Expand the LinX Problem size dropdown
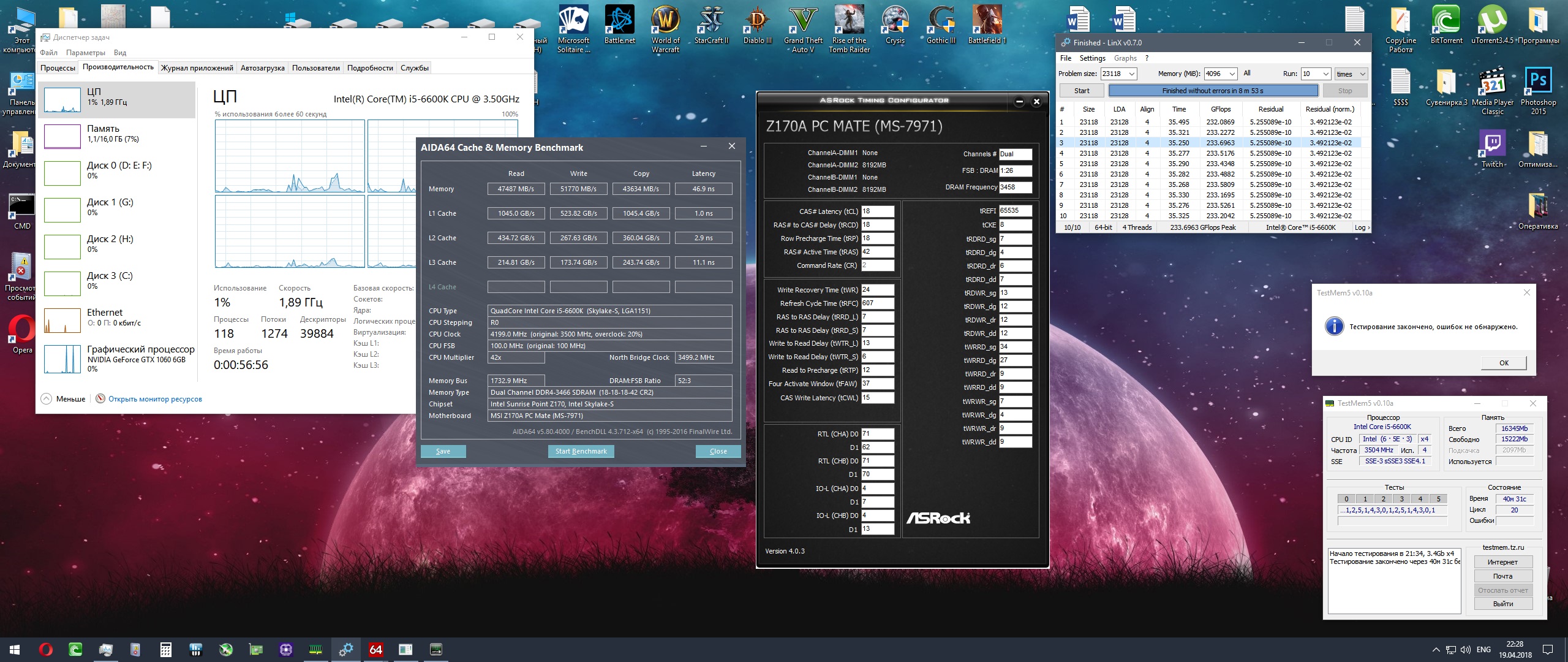1568x662 pixels. (1132, 74)
